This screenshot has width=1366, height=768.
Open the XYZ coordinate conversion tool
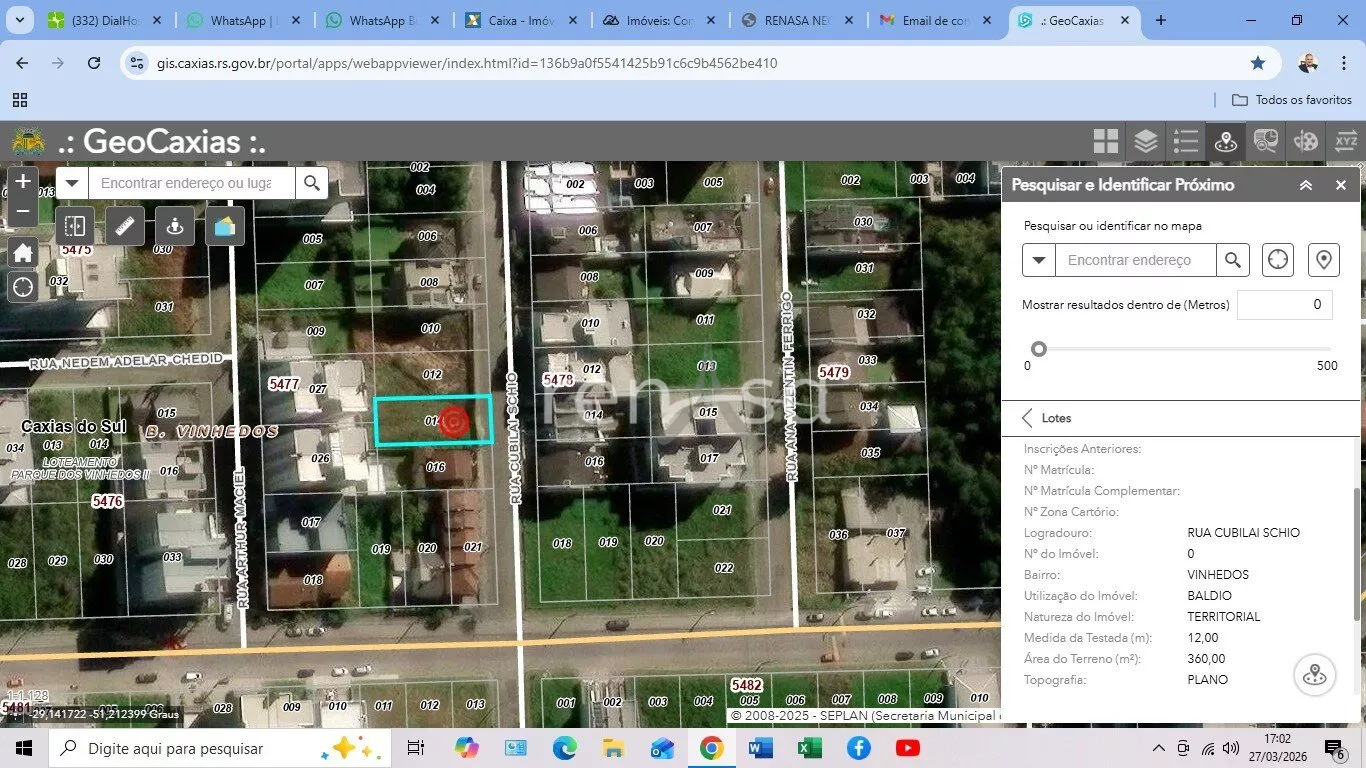pyautogui.click(x=1346, y=141)
